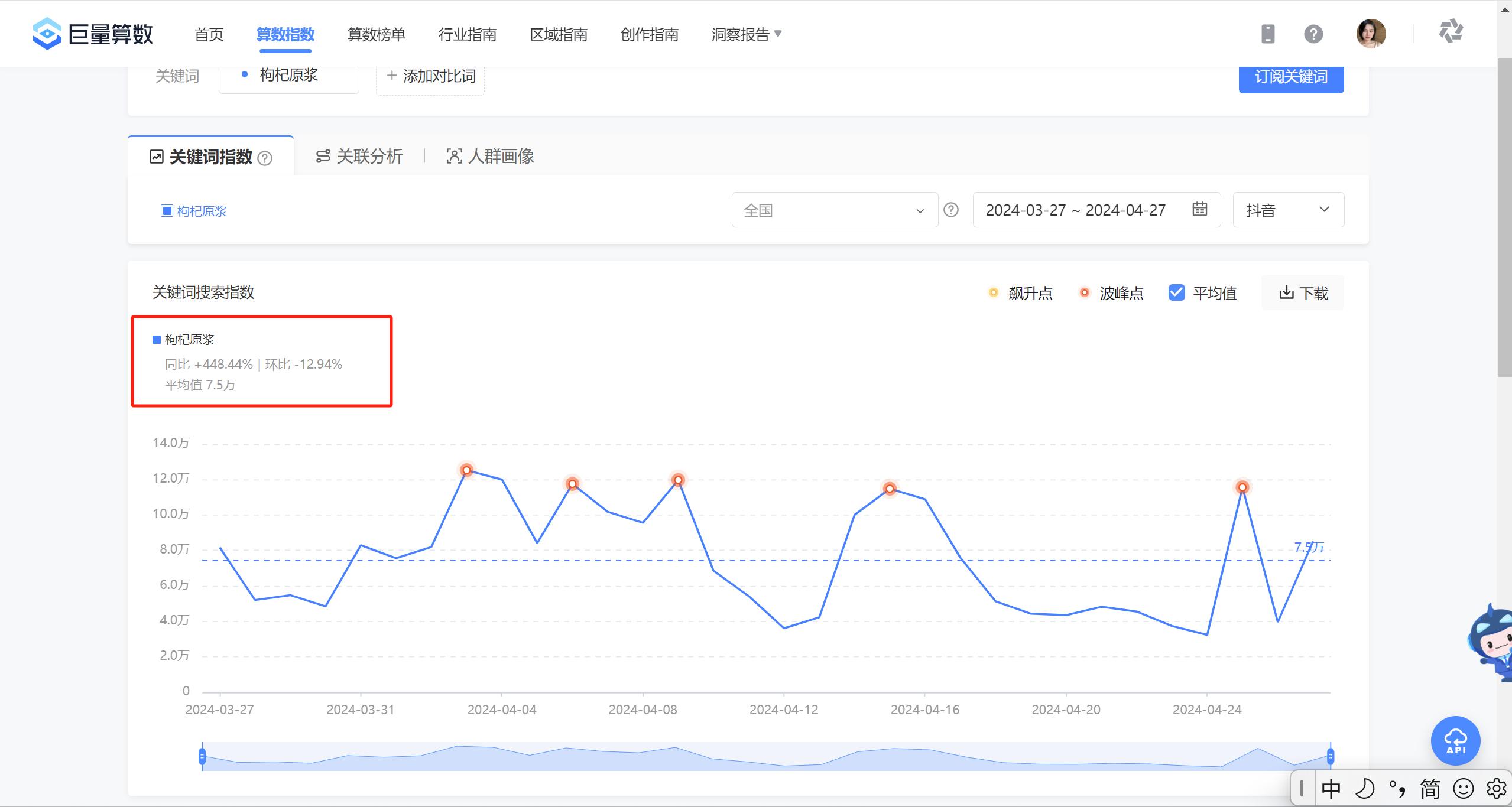Open the help question-mark icon near avatar
Viewport: 1512px width, 807px height.
tap(1313, 34)
